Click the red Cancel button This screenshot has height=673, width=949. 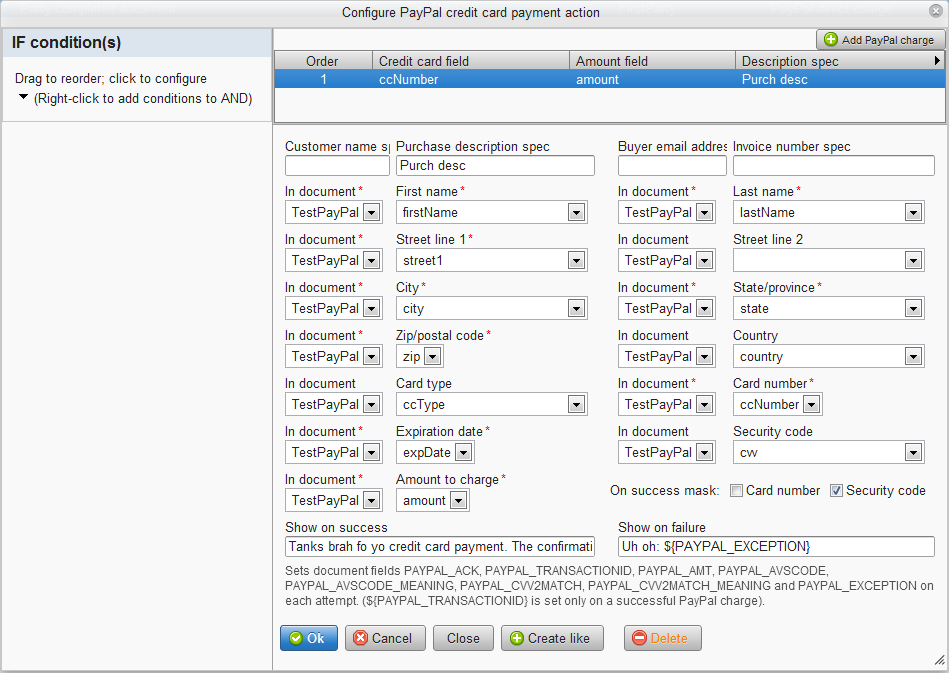(385, 638)
